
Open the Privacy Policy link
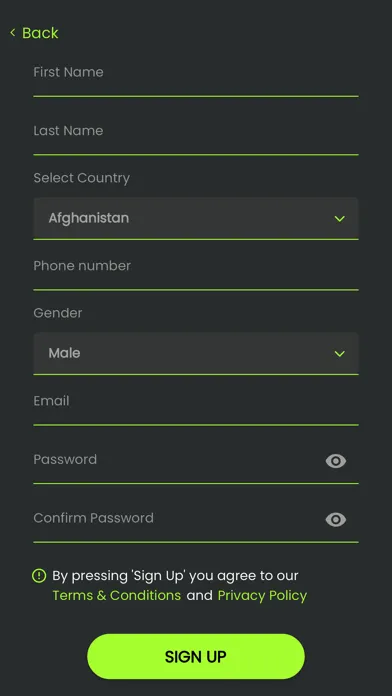[262, 595]
